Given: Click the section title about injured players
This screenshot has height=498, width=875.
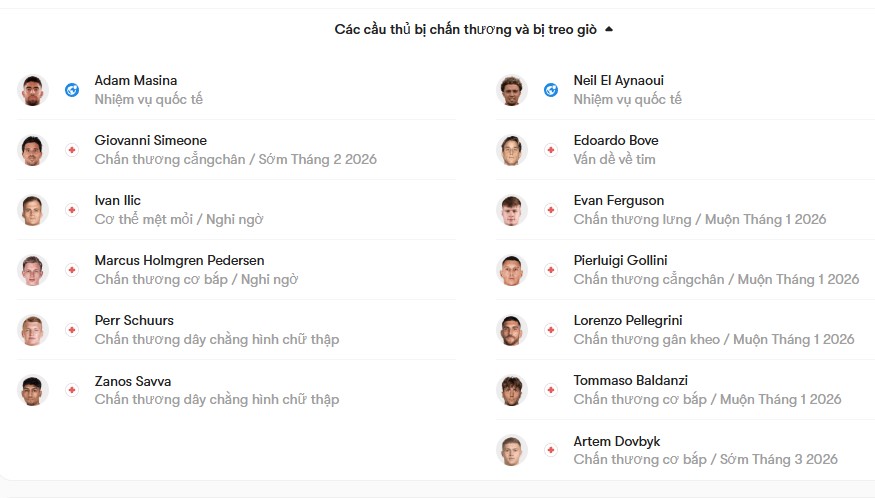Looking at the screenshot, I should tap(465, 29).
